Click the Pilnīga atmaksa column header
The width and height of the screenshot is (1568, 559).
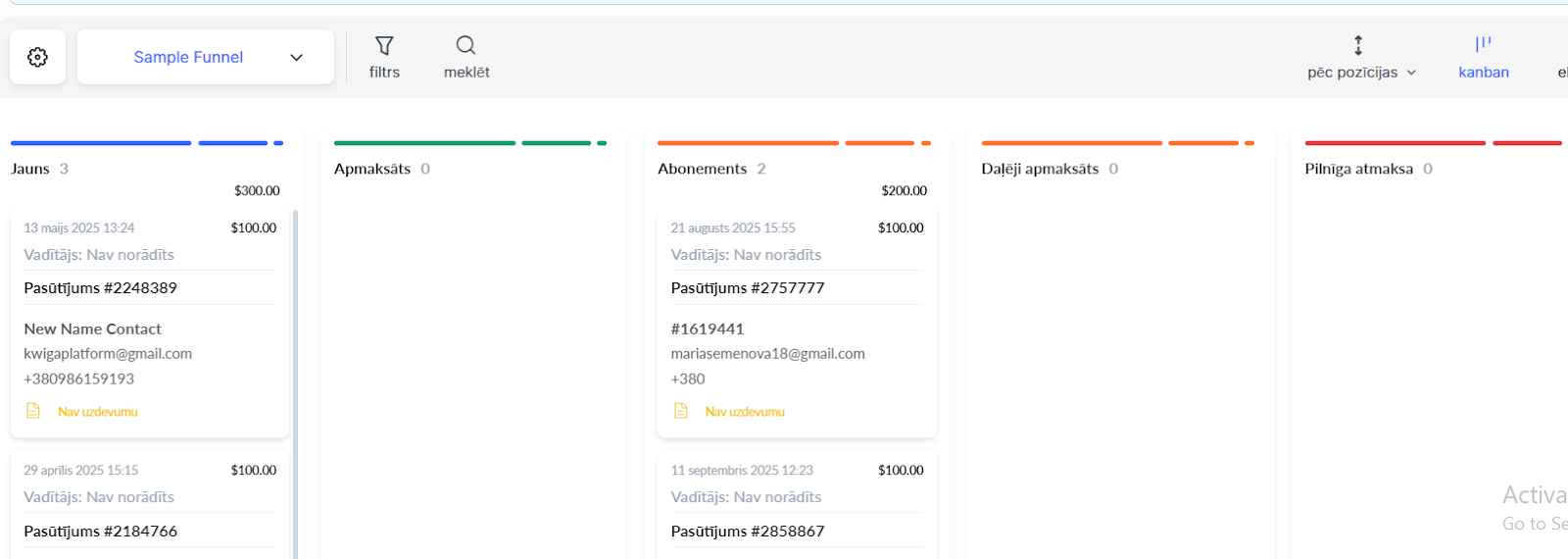[x=1358, y=169]
